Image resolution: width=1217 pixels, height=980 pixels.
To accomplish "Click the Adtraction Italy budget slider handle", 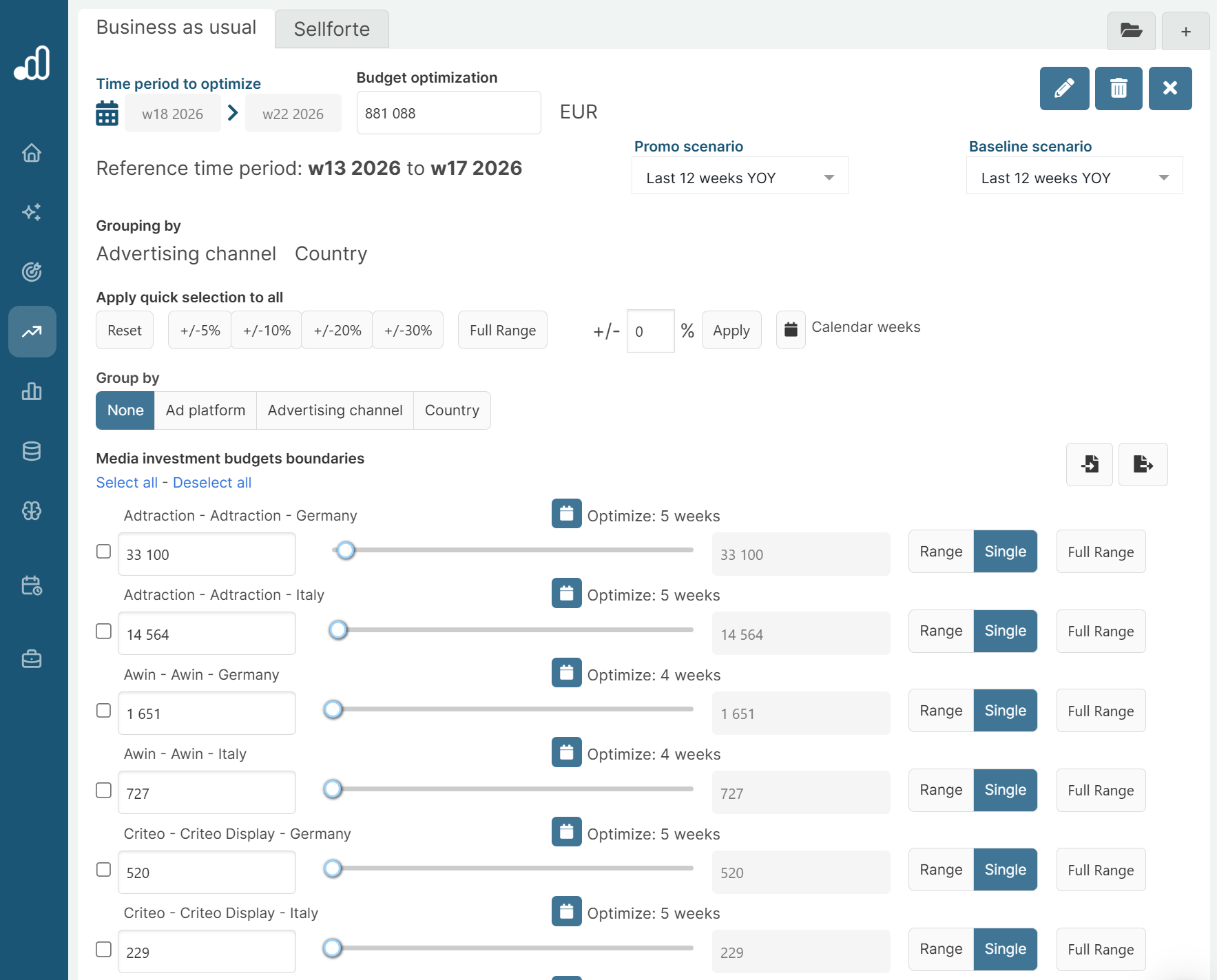I will click(x=338, y=630).
